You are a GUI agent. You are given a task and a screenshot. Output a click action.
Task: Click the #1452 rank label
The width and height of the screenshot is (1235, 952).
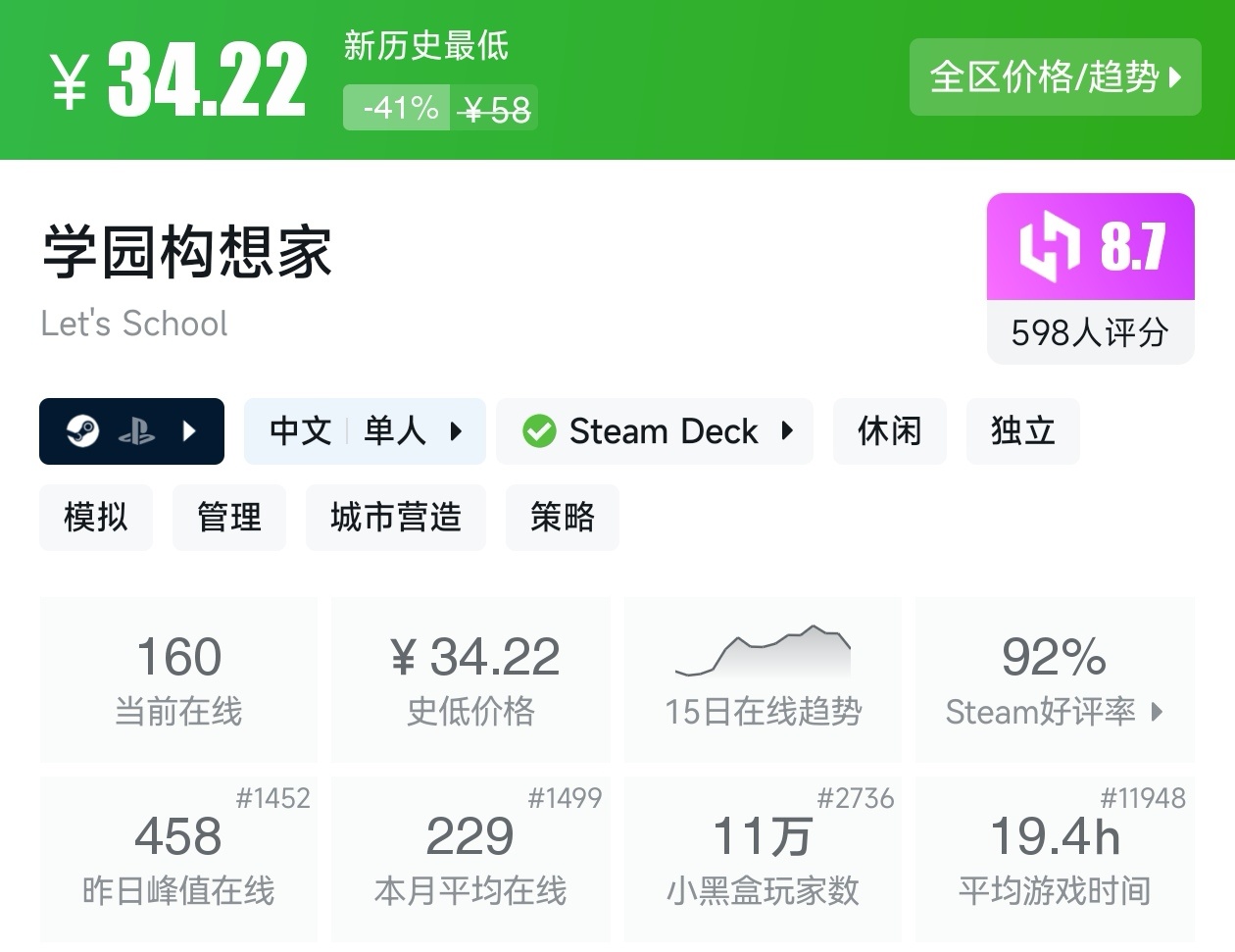pos(272,798)
